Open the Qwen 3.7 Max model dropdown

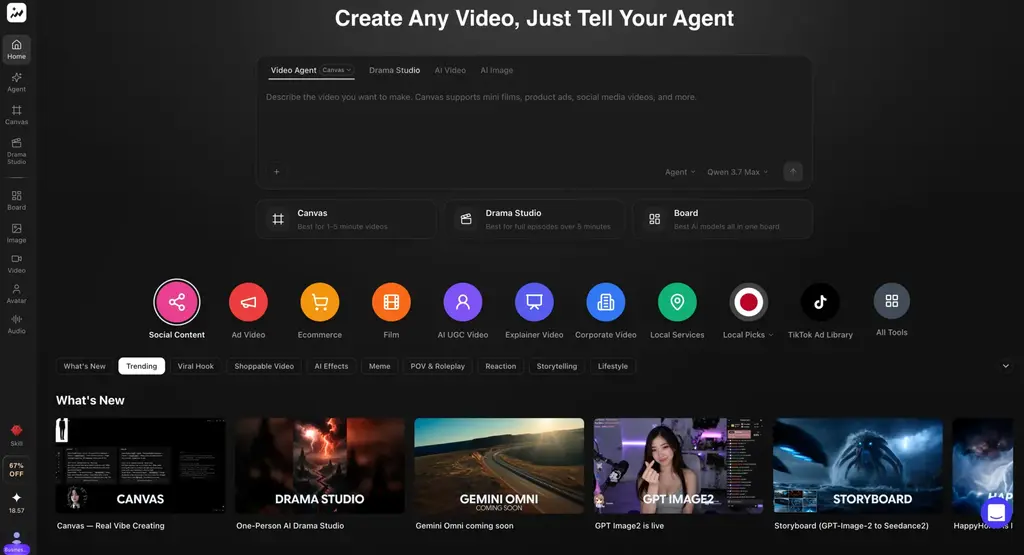(737, 172)
